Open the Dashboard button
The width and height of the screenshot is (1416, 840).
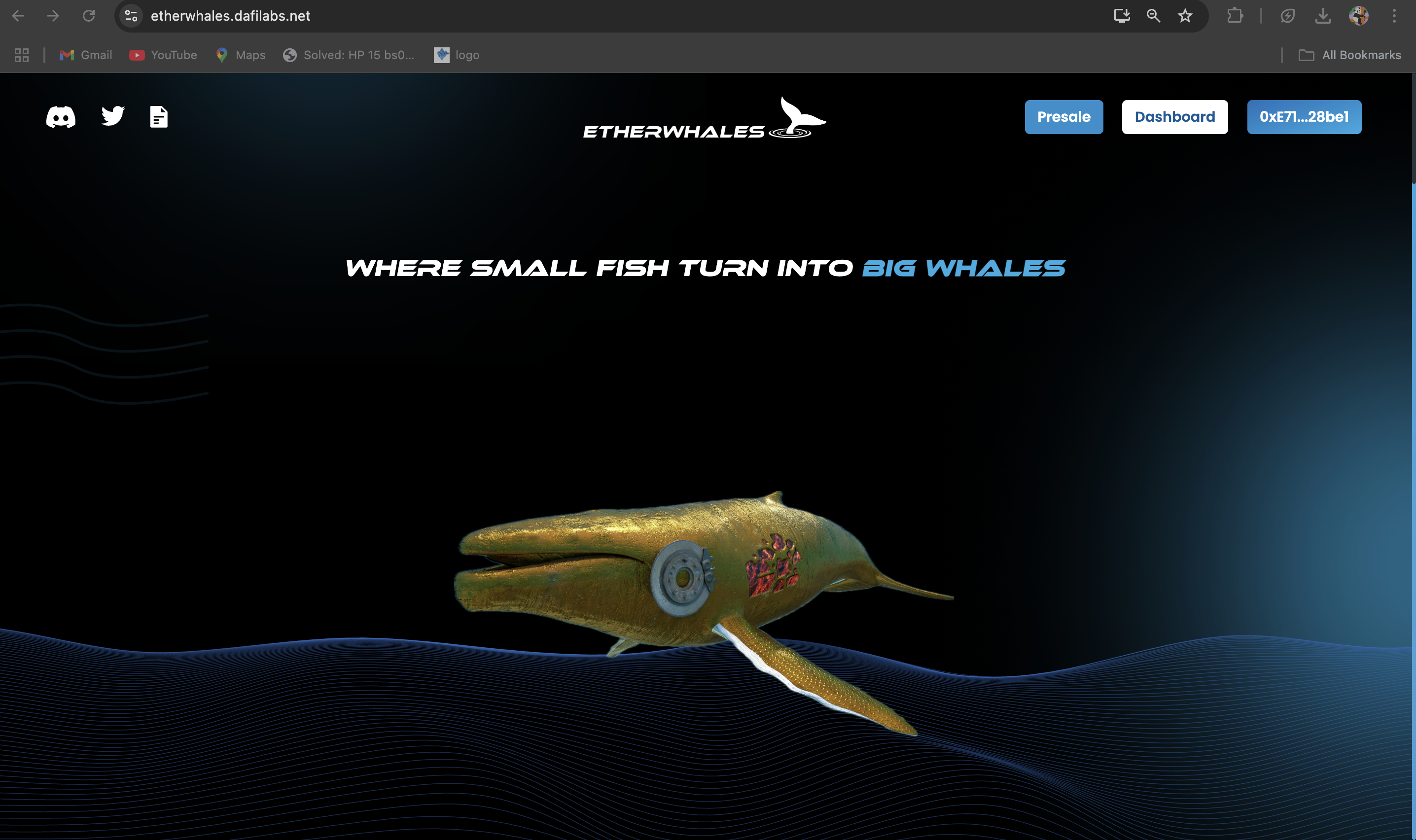click(1175, 117)
